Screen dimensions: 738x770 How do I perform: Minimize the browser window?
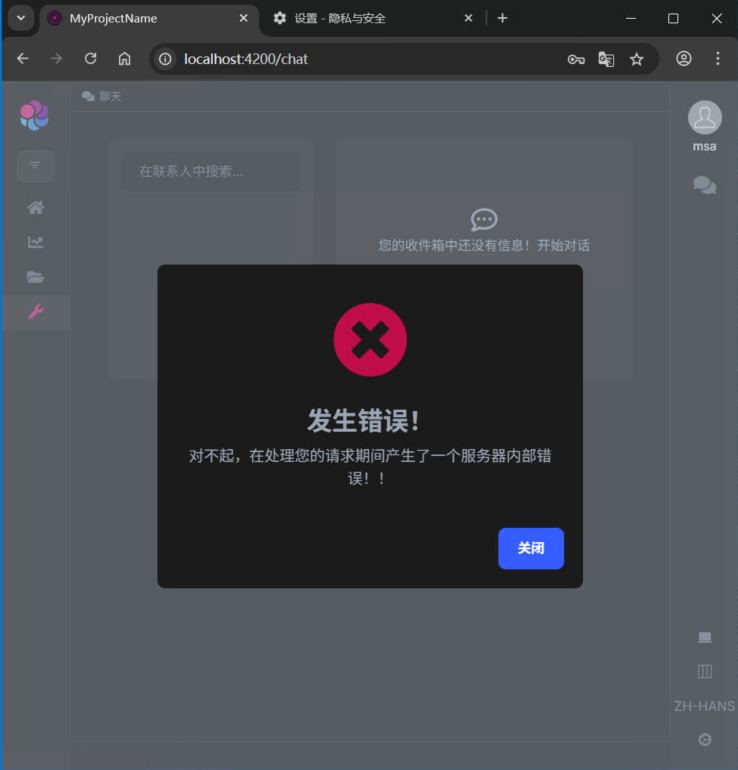click(x=631, y=18)
